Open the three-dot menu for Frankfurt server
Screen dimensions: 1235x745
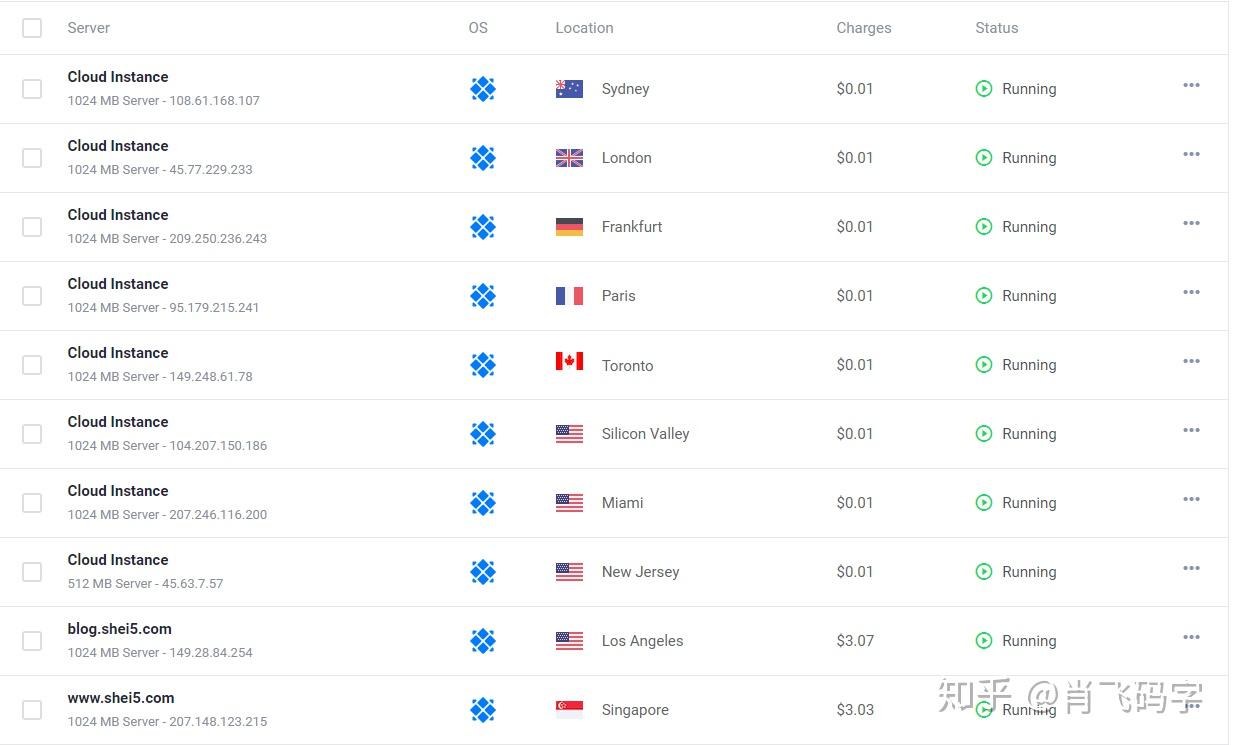click(x=1191, y=223)
